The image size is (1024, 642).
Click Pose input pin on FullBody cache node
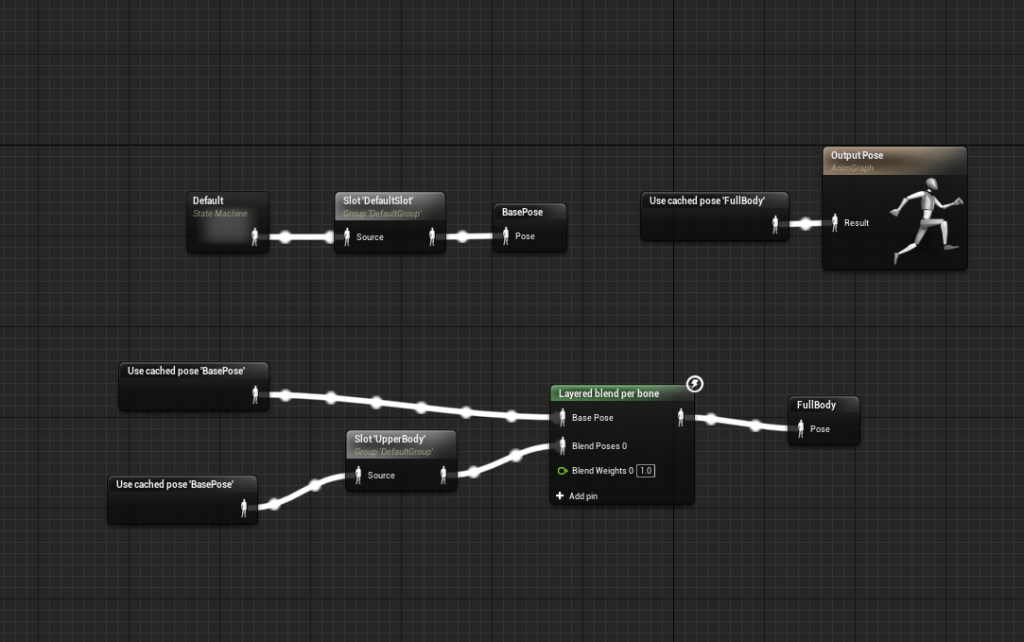pyautogui.click(x=800, y=429)
